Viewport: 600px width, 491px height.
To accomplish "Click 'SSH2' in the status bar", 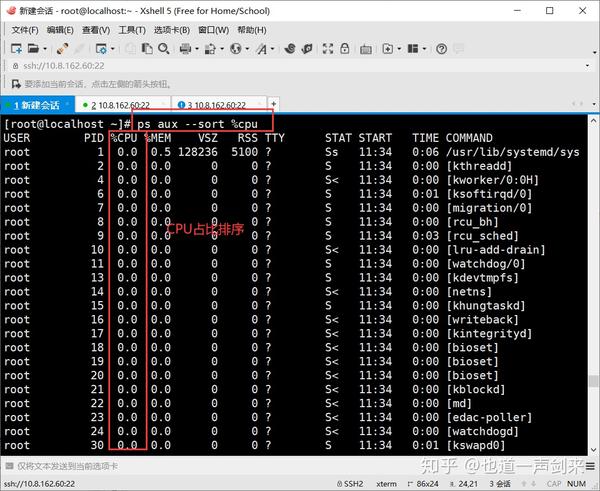I will coord(350,484).
